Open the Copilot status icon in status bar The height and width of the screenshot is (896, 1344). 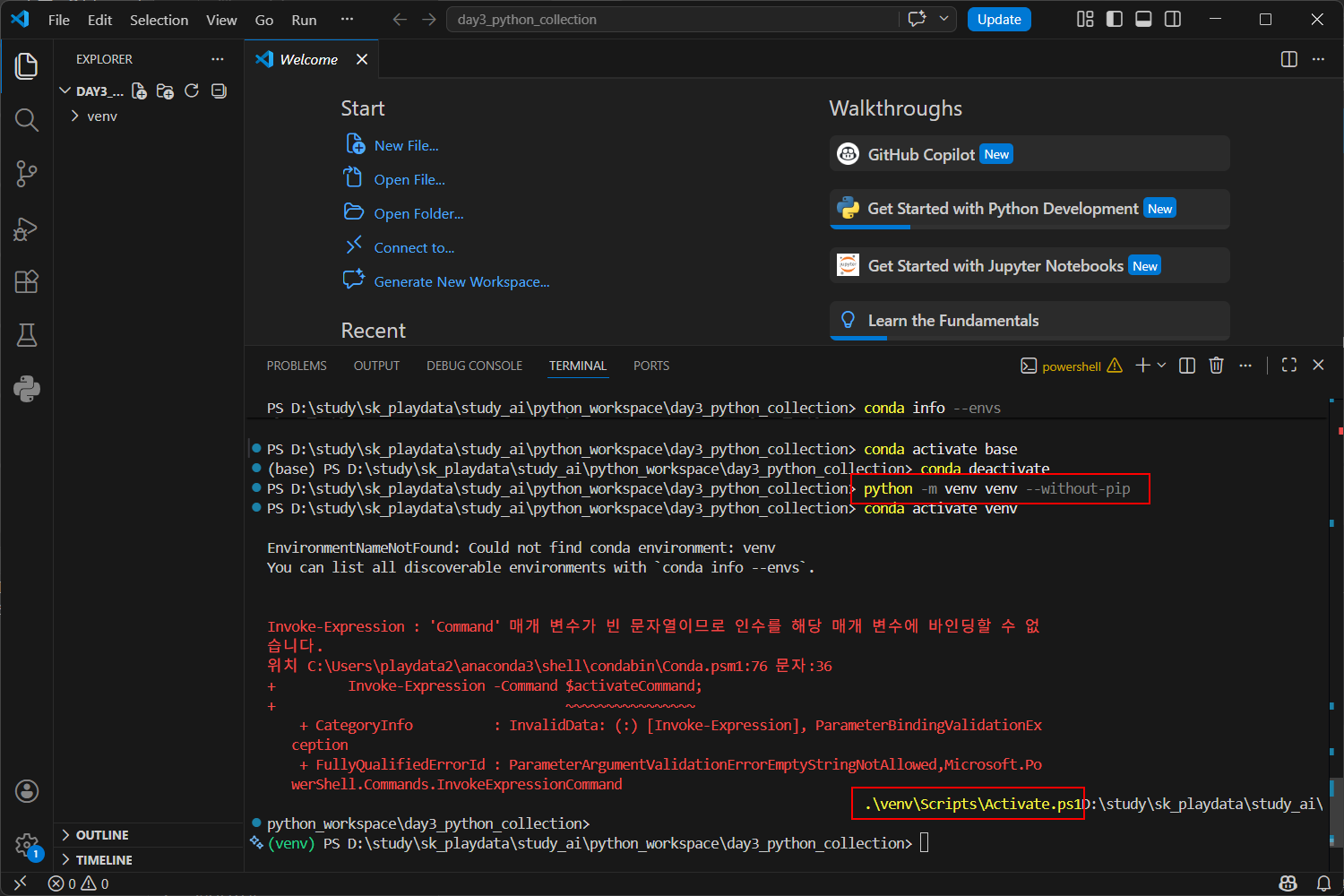(x=1288, y=883)
